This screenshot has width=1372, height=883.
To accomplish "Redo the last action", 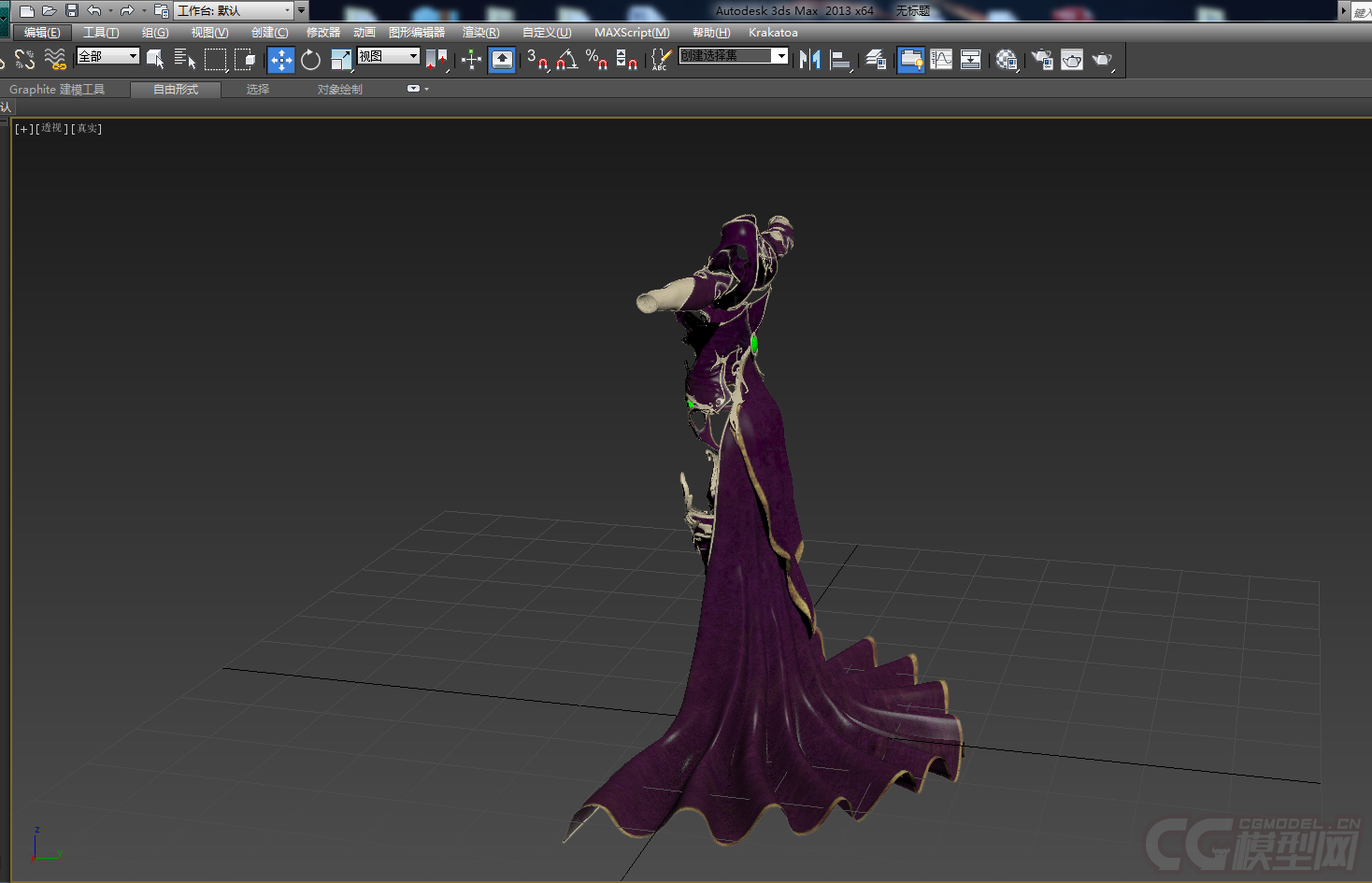I will (x=127, y=10).
